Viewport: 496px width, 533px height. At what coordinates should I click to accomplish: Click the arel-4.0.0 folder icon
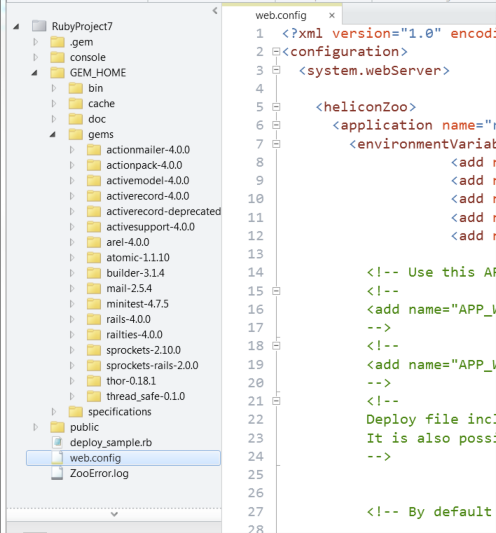pos(94,242)
